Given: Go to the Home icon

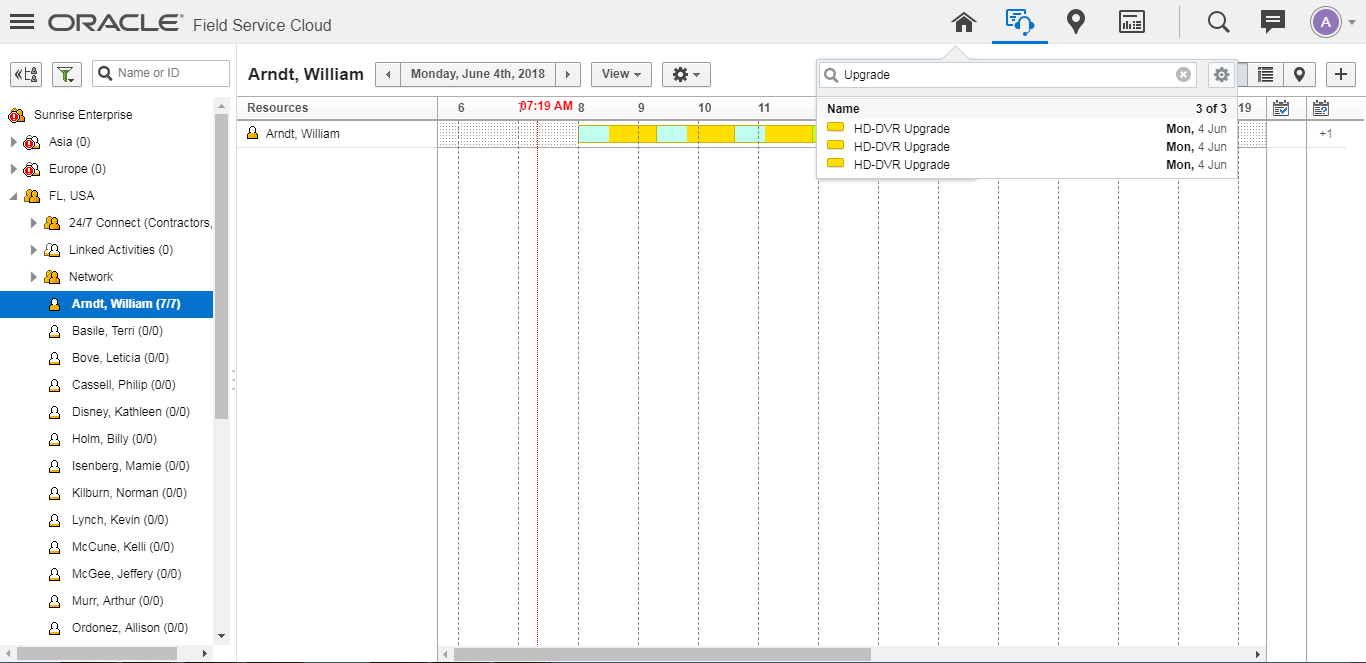Looking at the screenshot, I should click(x=963, y=22).
